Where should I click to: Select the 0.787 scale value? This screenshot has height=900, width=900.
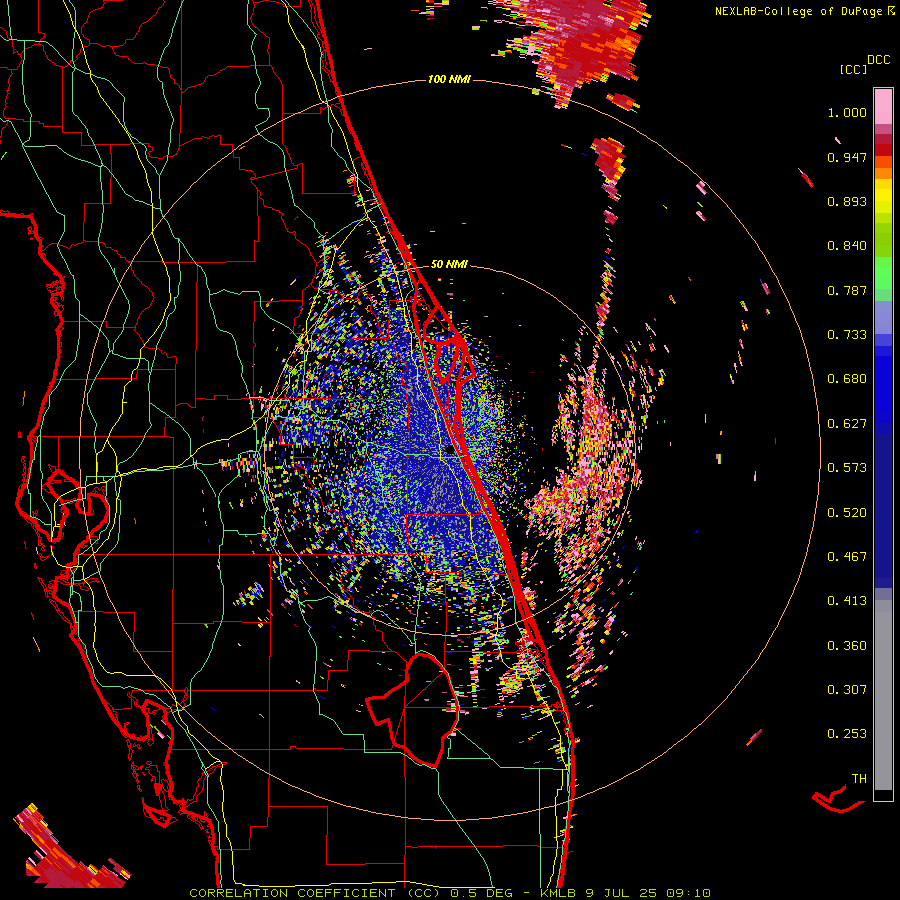(x=847, y=290)
